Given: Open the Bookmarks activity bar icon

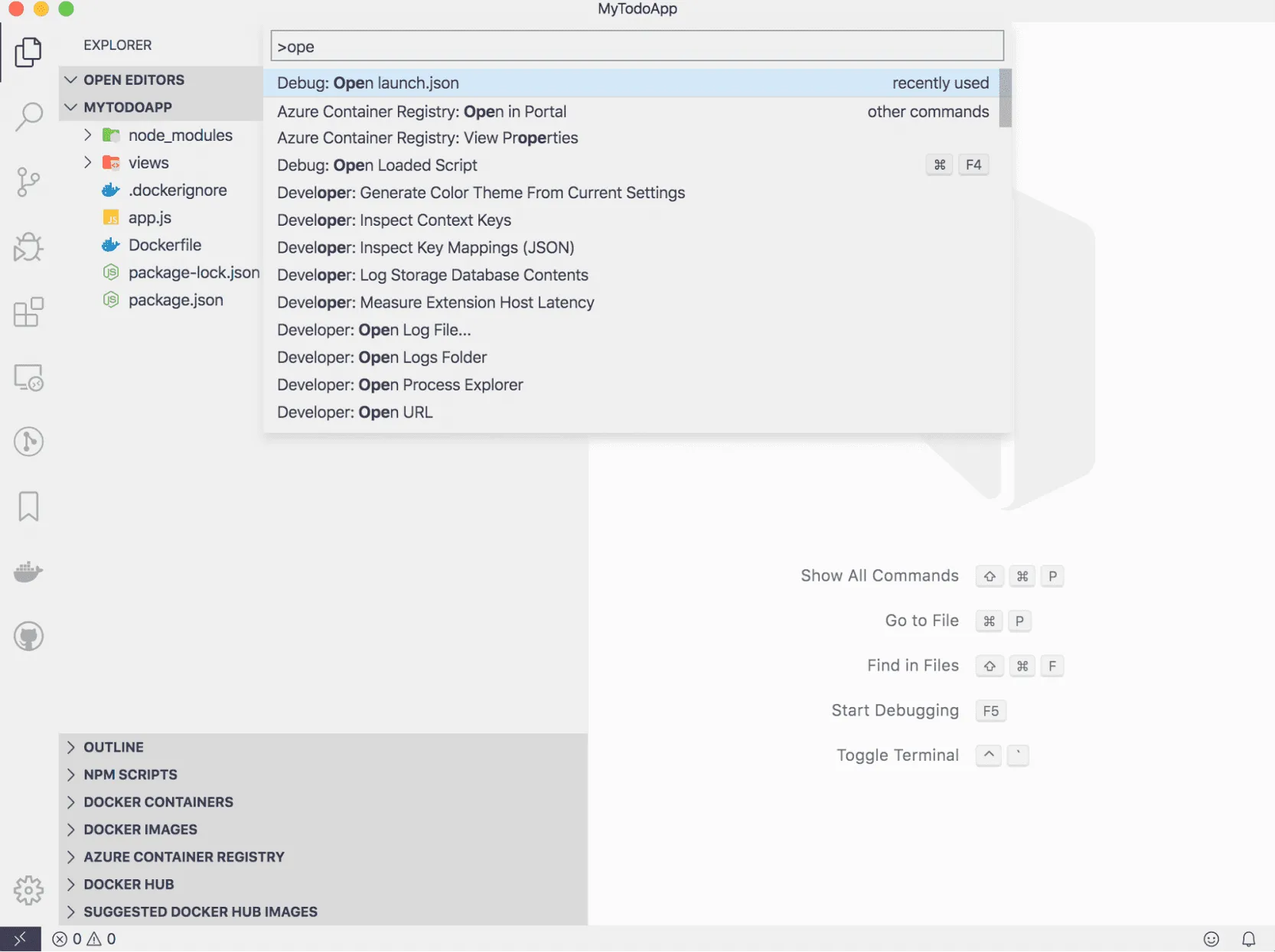Looking at the screenshot, I should click(28, 507).
